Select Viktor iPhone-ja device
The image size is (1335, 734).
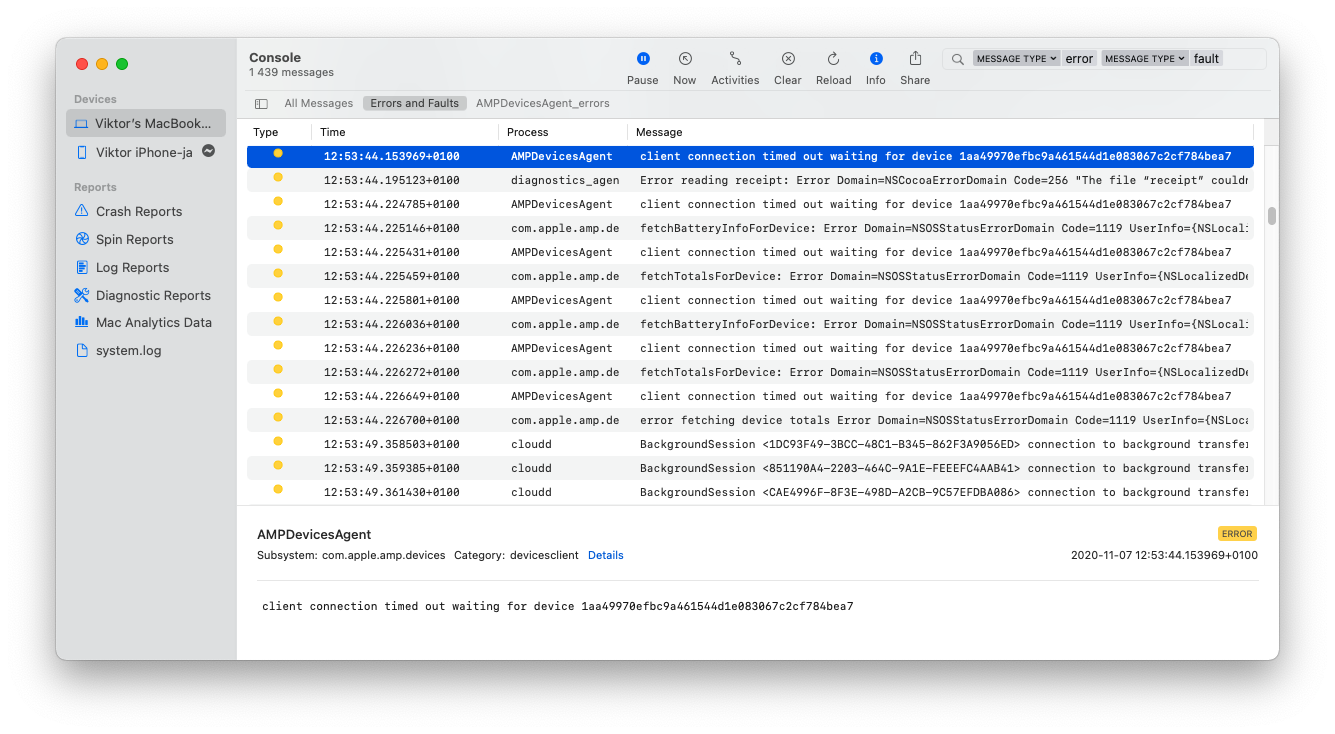[x=146, y=152]
